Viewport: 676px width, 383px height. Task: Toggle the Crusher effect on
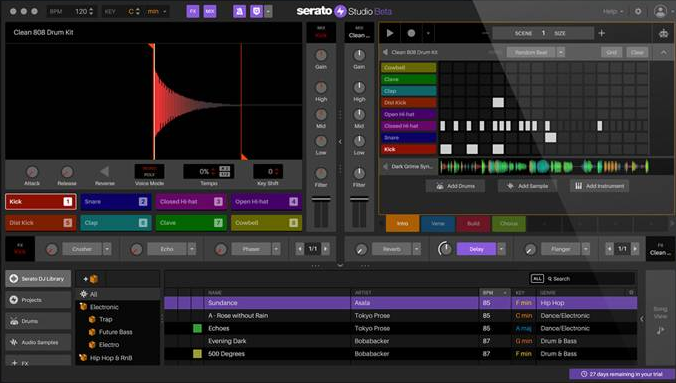[x=82, y=249]
